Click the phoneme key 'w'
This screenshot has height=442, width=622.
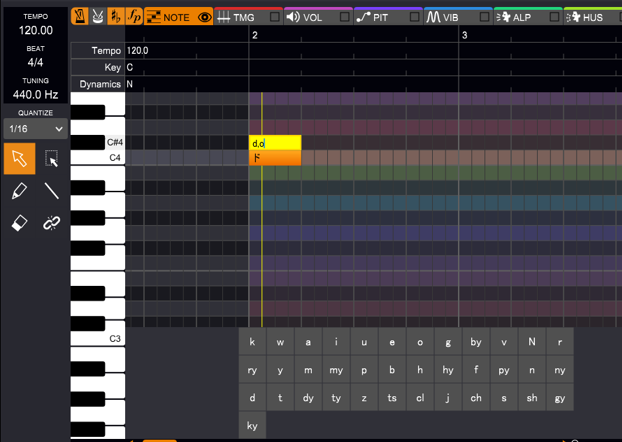click(x=280, y=342)
